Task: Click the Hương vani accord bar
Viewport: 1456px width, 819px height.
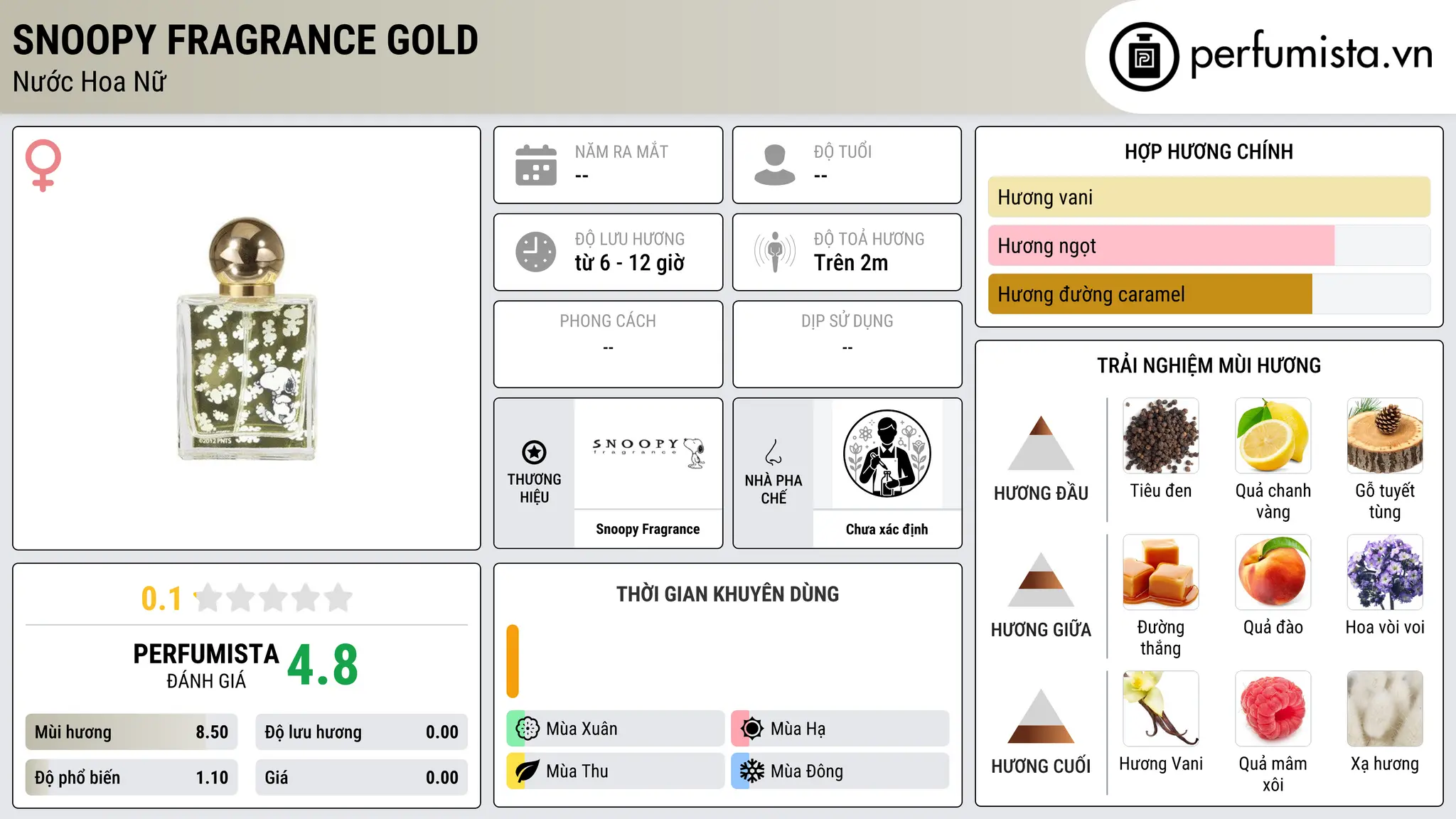Action: [1209, 197]
